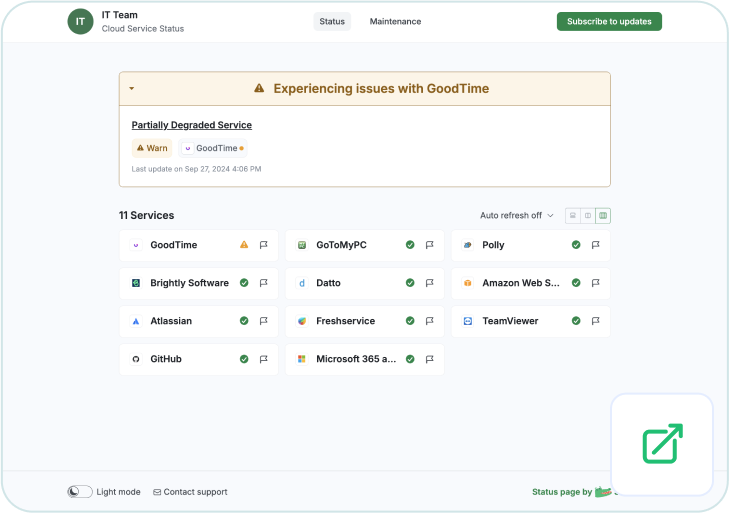Screen dimensions: 729x513
Task: Click the green check status for GitHub
Action: tap(244, 359)
